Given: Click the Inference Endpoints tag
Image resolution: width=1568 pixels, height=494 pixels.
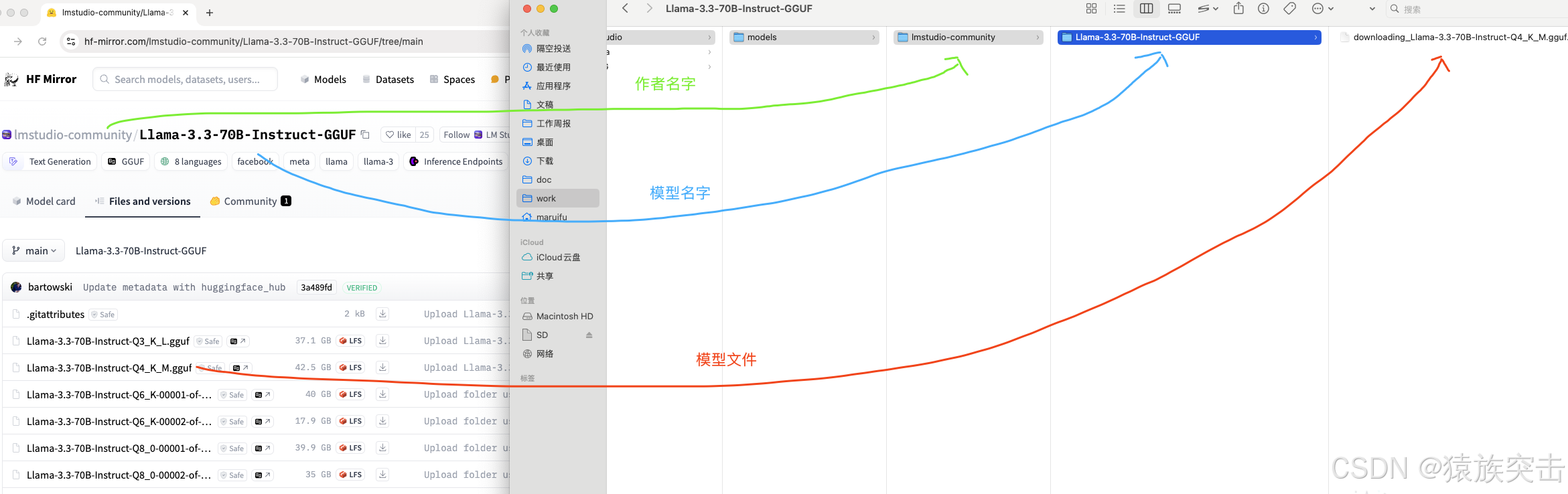Looking at the screenshot, I should (x=456, y=161).
